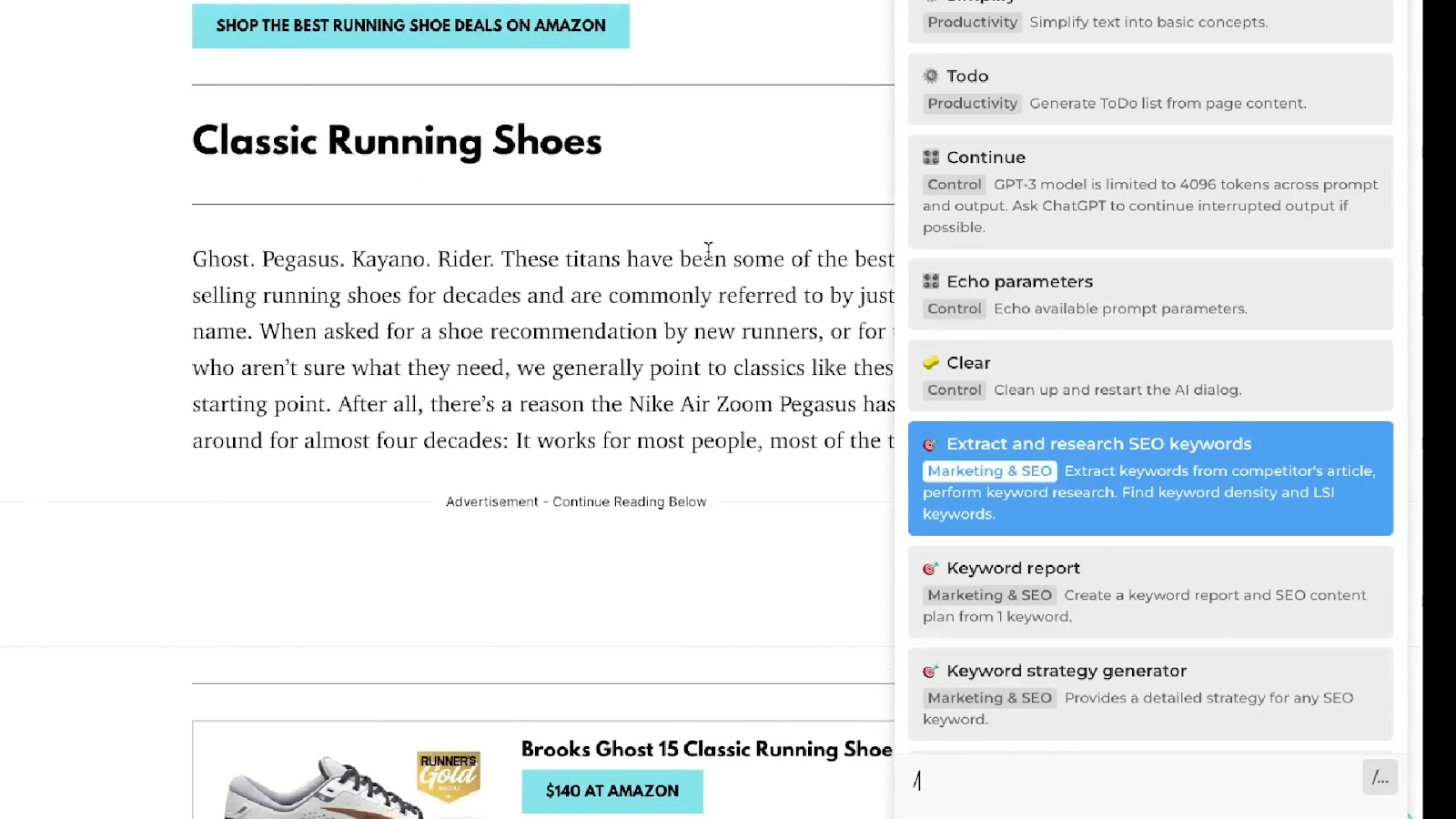Open the slash commands button beside input
The width and height of the screenshot is (1456, 819).
click(x=1380, y=778)
